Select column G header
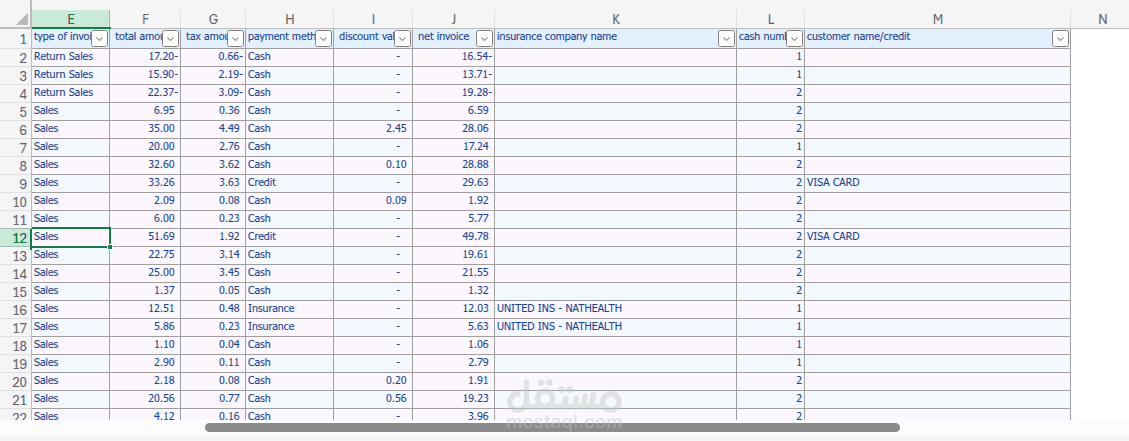 coord(213,19)
